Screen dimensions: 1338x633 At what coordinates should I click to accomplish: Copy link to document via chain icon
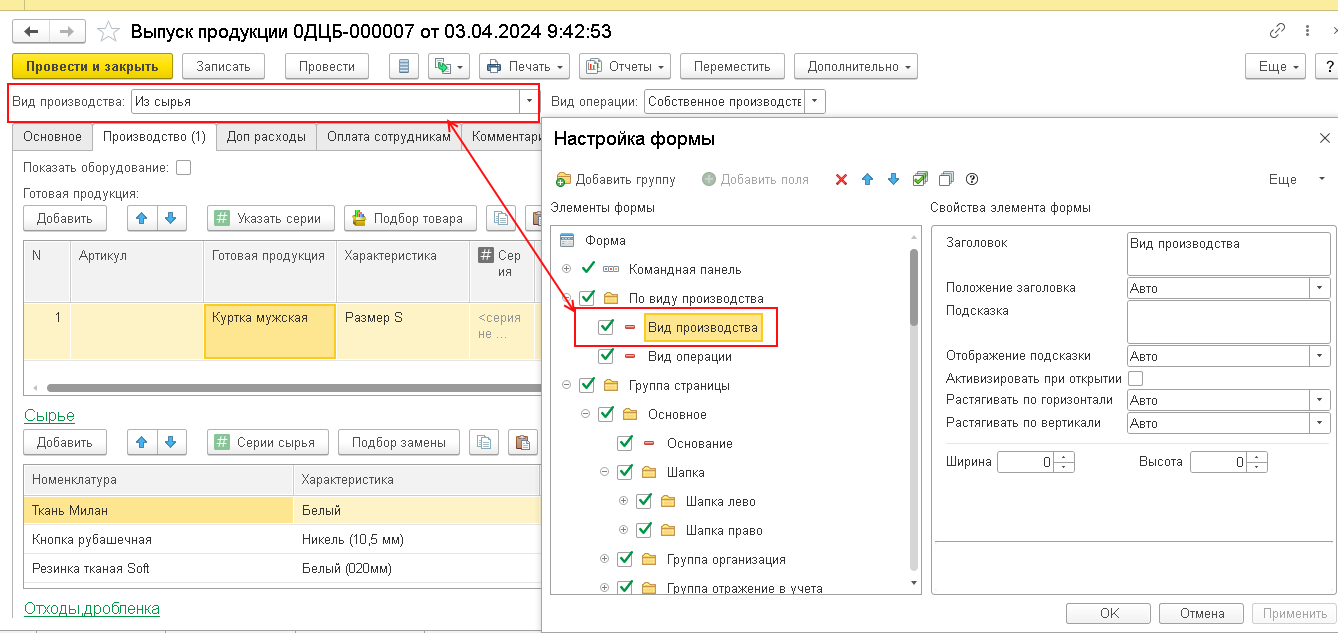pos(1276,31)
